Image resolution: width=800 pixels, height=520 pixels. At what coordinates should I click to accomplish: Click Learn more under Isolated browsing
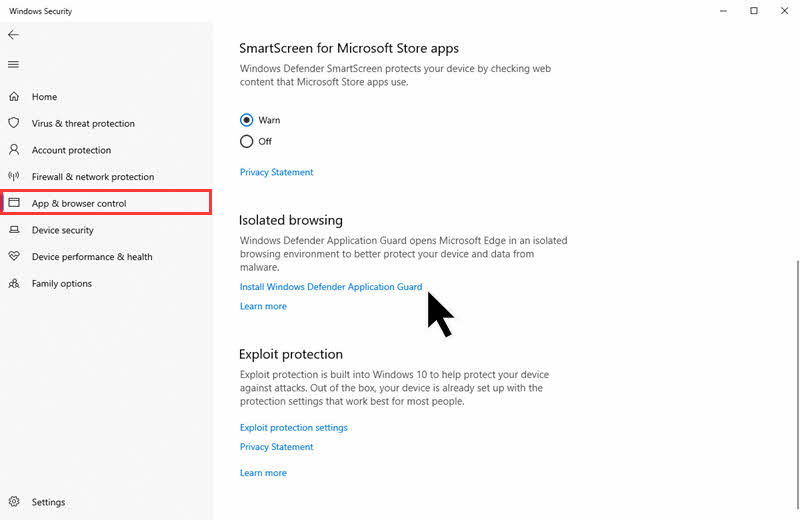263,306
